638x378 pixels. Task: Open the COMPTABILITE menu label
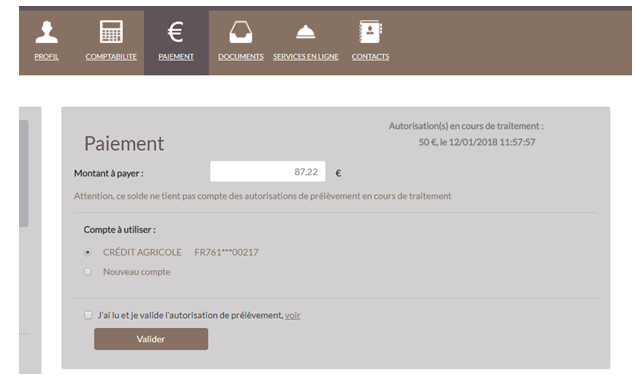(111, 57)
